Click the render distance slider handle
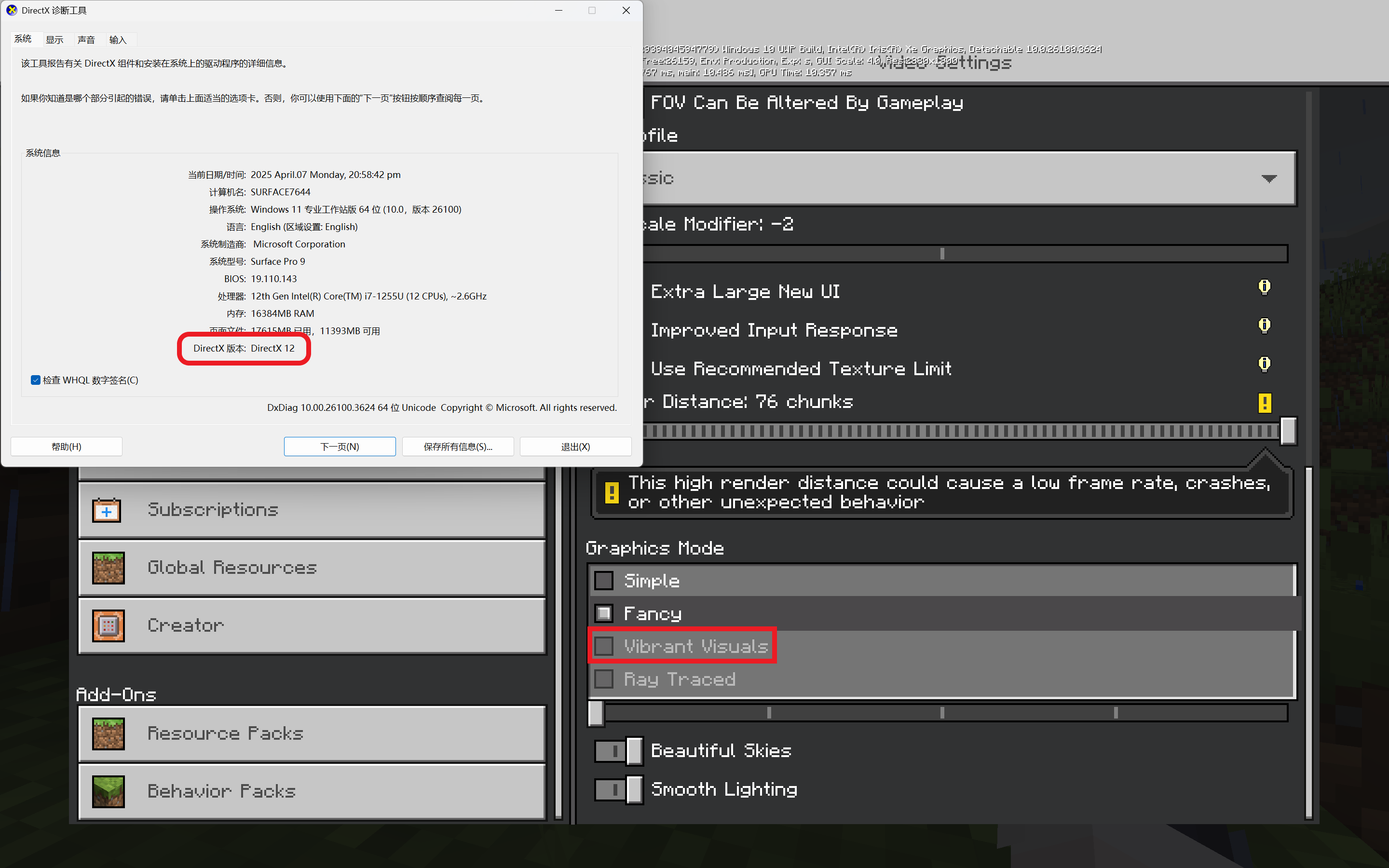Screen dimensions: 1389x868 [1288, 431]
